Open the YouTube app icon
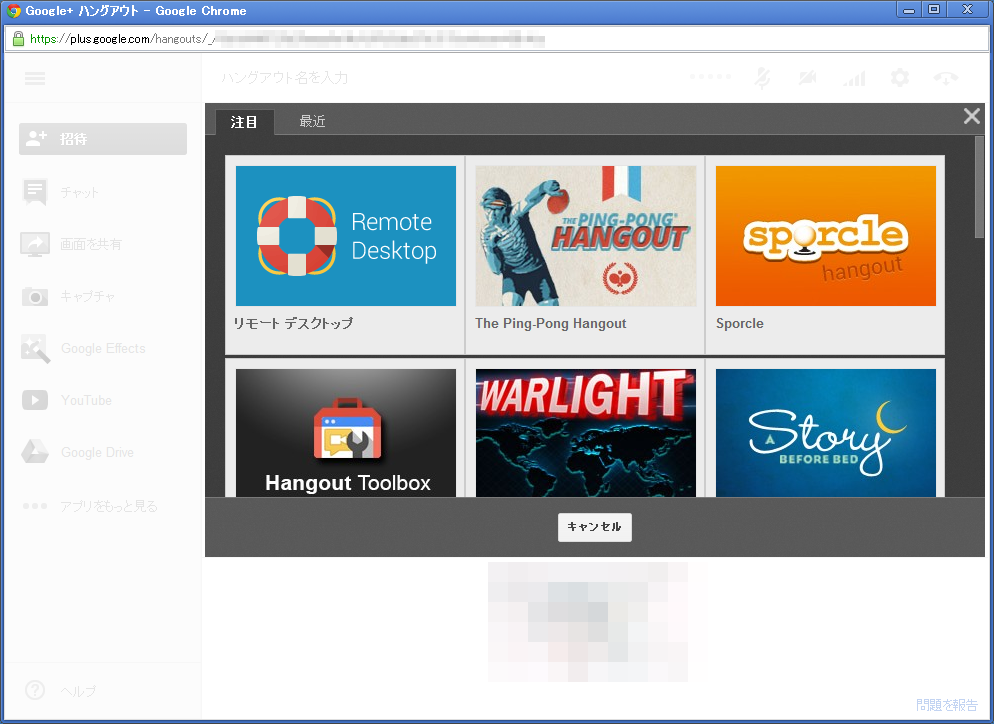Screen dimensions: 994x724 click(35, 400)
